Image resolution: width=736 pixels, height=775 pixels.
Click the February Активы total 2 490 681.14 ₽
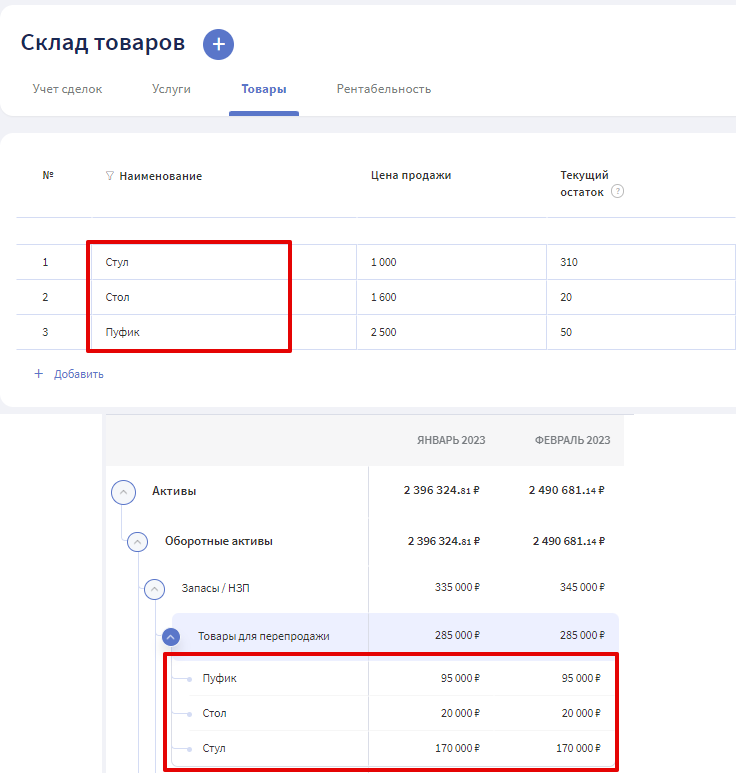(x=566, y=490)
